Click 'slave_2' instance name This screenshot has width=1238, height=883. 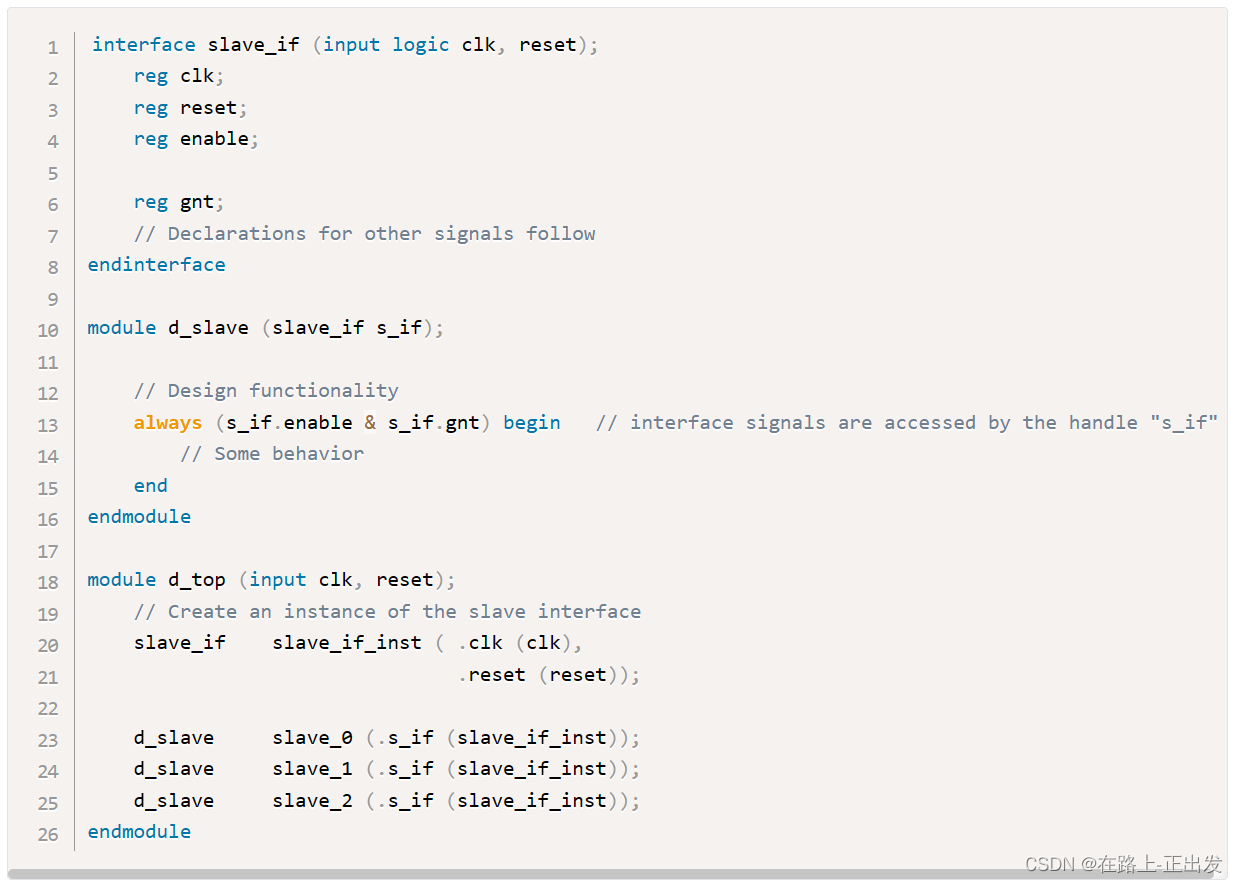click(x=312, y=801)
